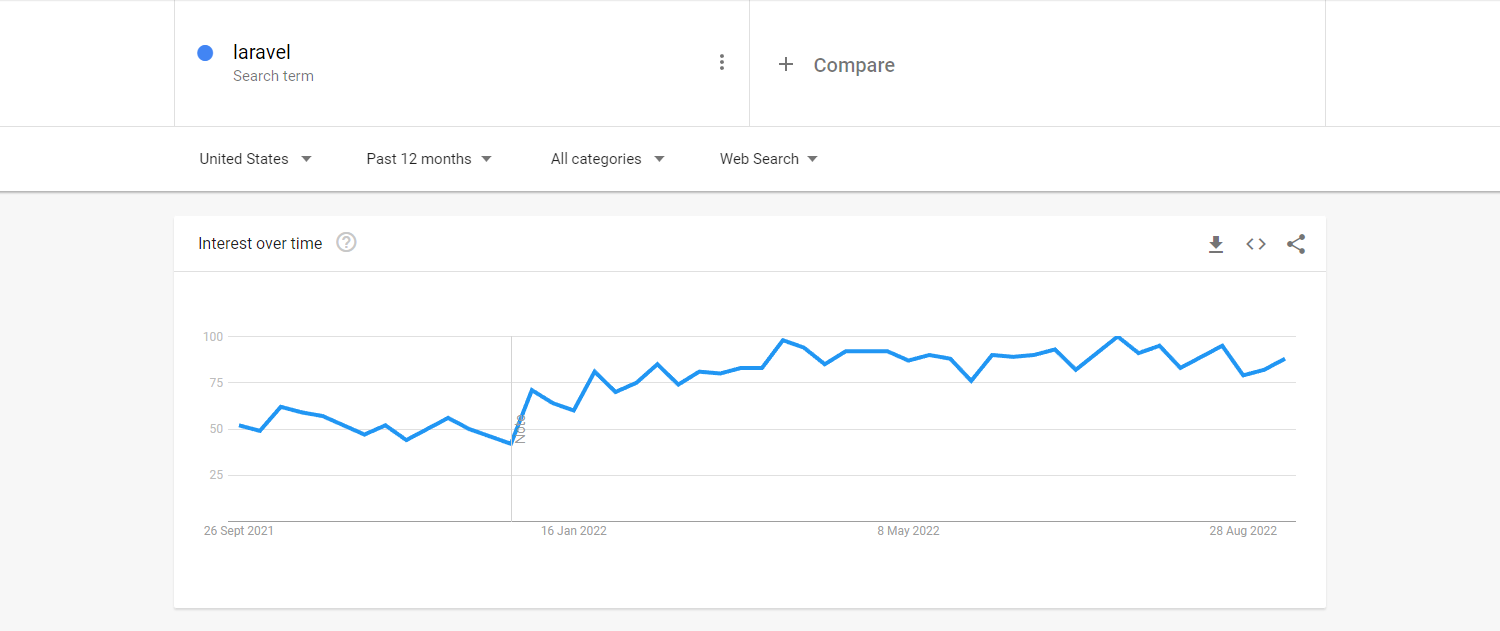The width and height of the screenshot is (1500, 631).
Task: Edit the laravel search term
Action: (x=262, y=52)
